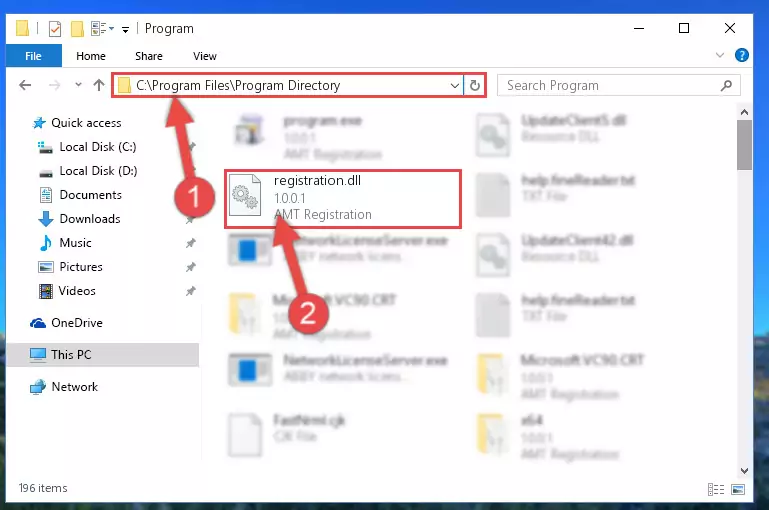Screen dimensions: 769x510
Task: Refresh the current folder view
Action: coord(474,86)
